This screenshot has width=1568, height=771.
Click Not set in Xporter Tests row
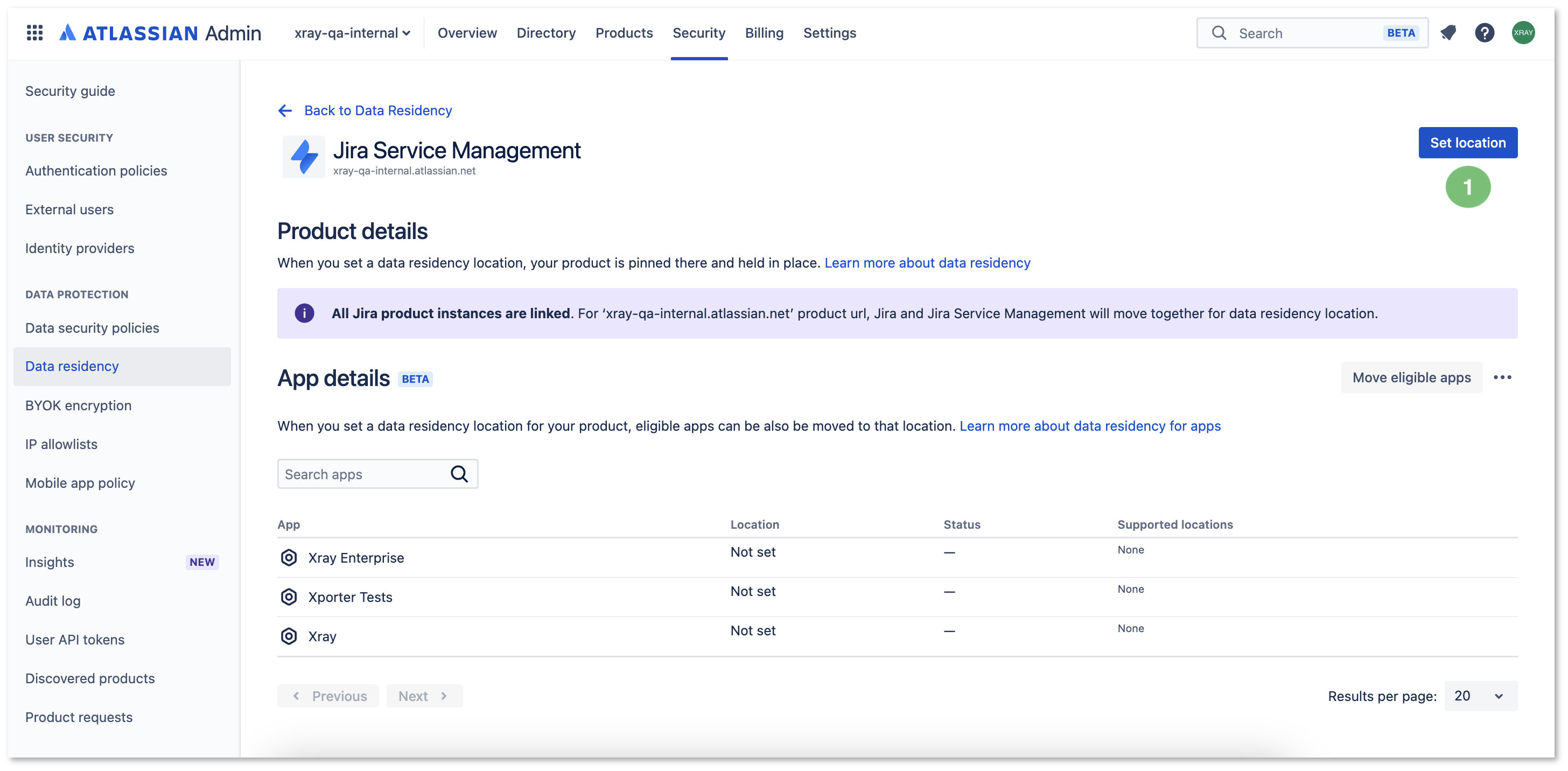coord(753,592)
